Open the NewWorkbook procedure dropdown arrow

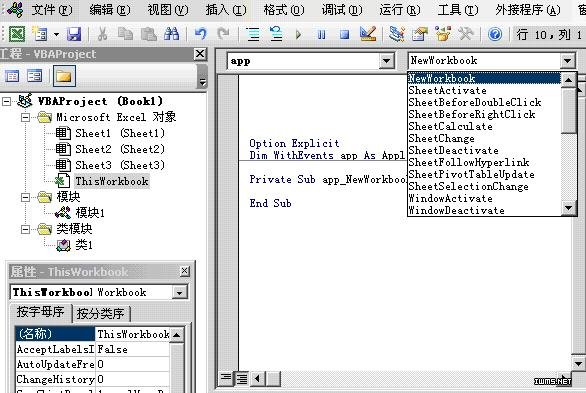[568, 61]
